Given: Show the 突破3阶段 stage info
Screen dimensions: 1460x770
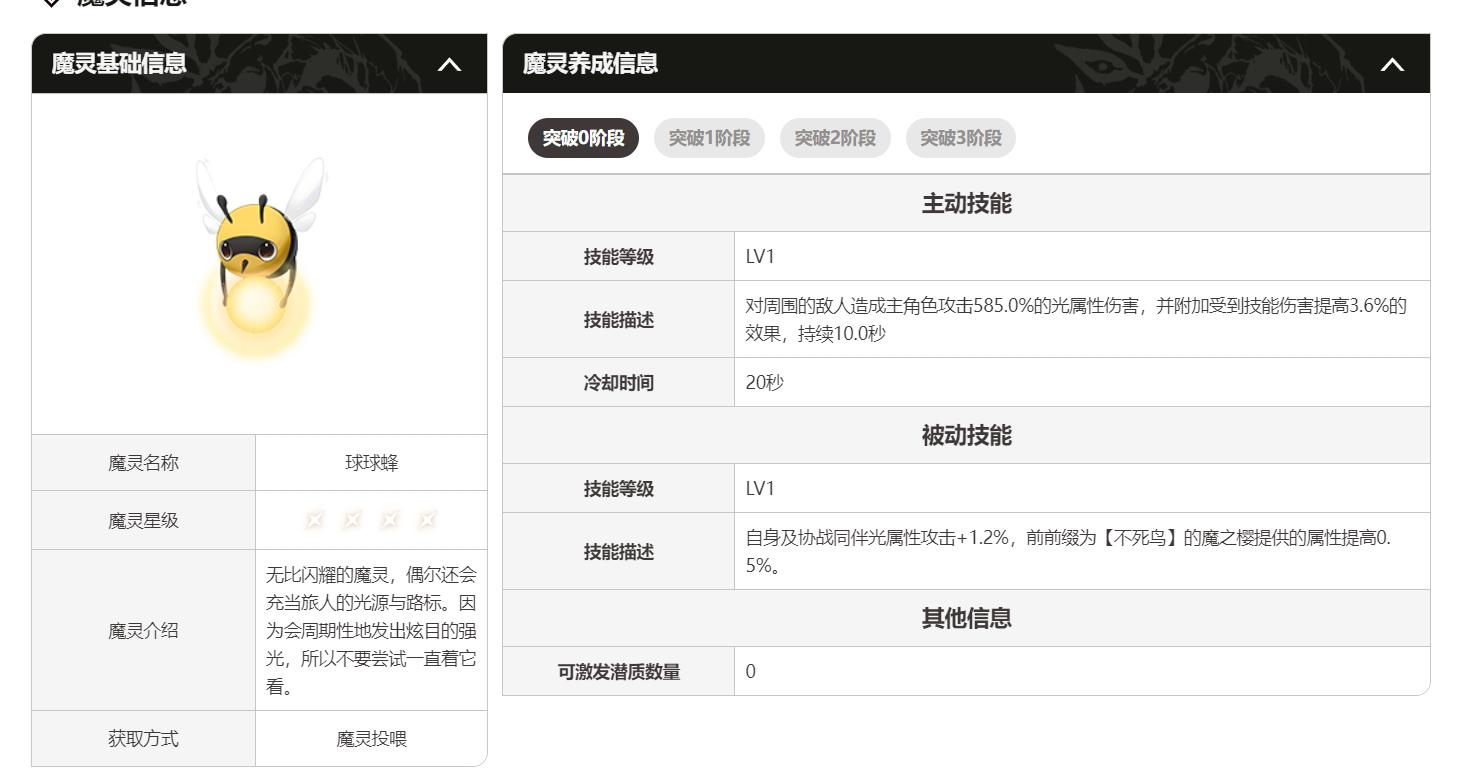Looking at the screenshot, I should pyautogui.click(x=960, y=138).
